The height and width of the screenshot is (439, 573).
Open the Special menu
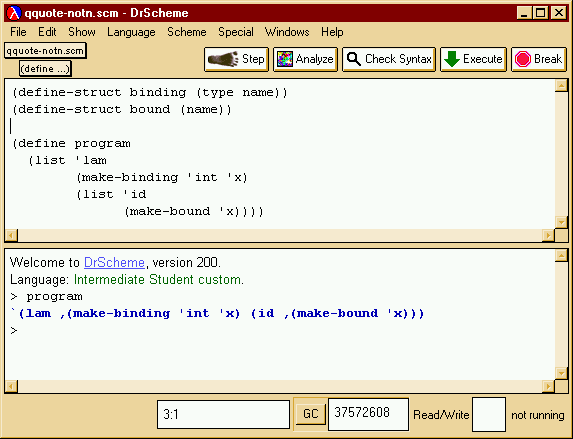coord(236,32)
